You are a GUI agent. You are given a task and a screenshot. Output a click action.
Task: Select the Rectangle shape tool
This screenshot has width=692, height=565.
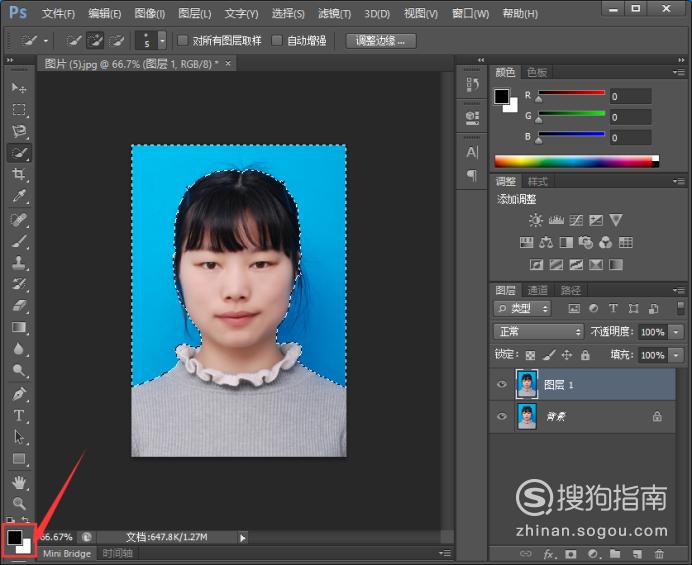click(19, 459)
